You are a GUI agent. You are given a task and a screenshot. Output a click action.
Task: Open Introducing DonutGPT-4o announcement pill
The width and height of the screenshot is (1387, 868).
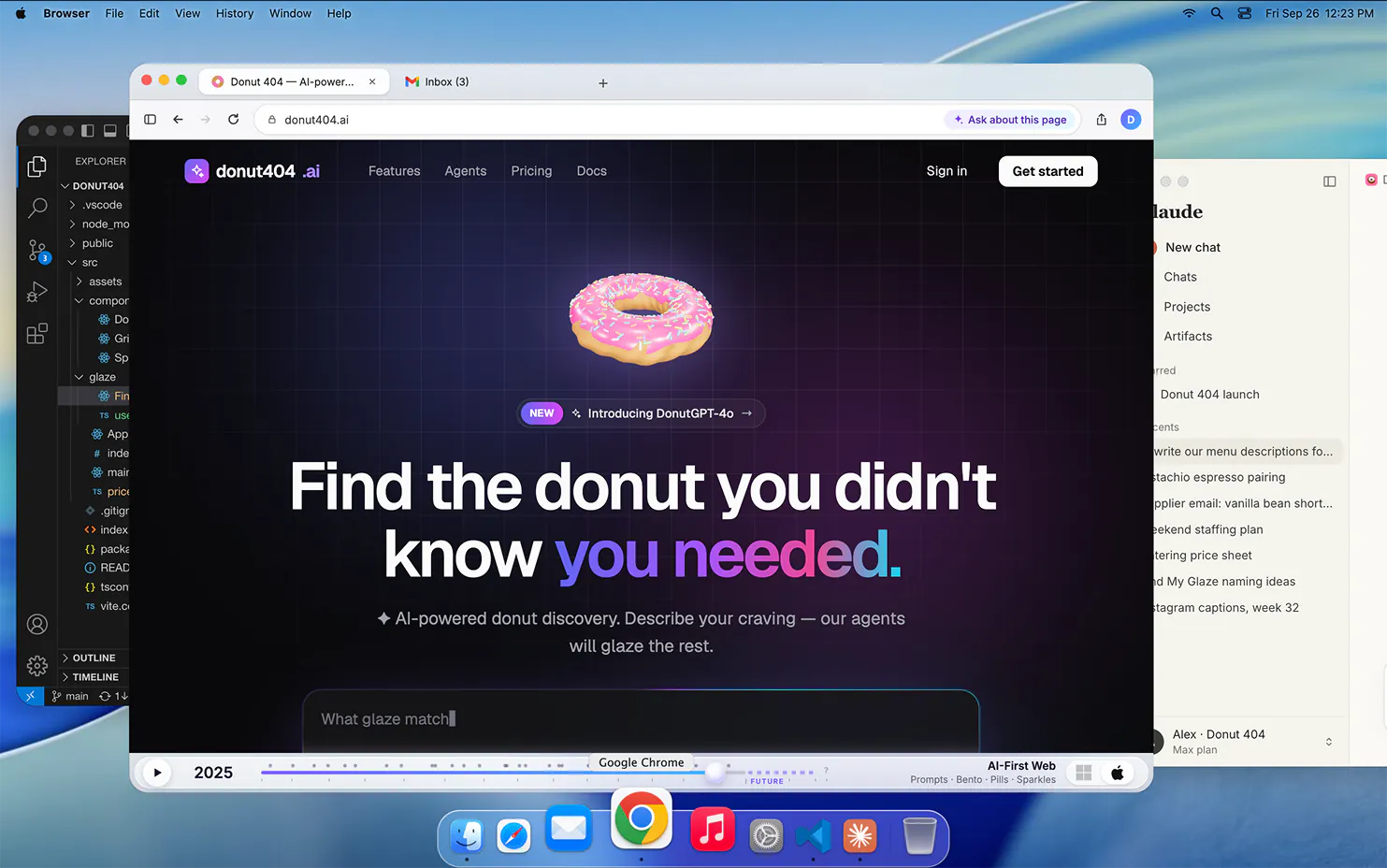(642, 413)
